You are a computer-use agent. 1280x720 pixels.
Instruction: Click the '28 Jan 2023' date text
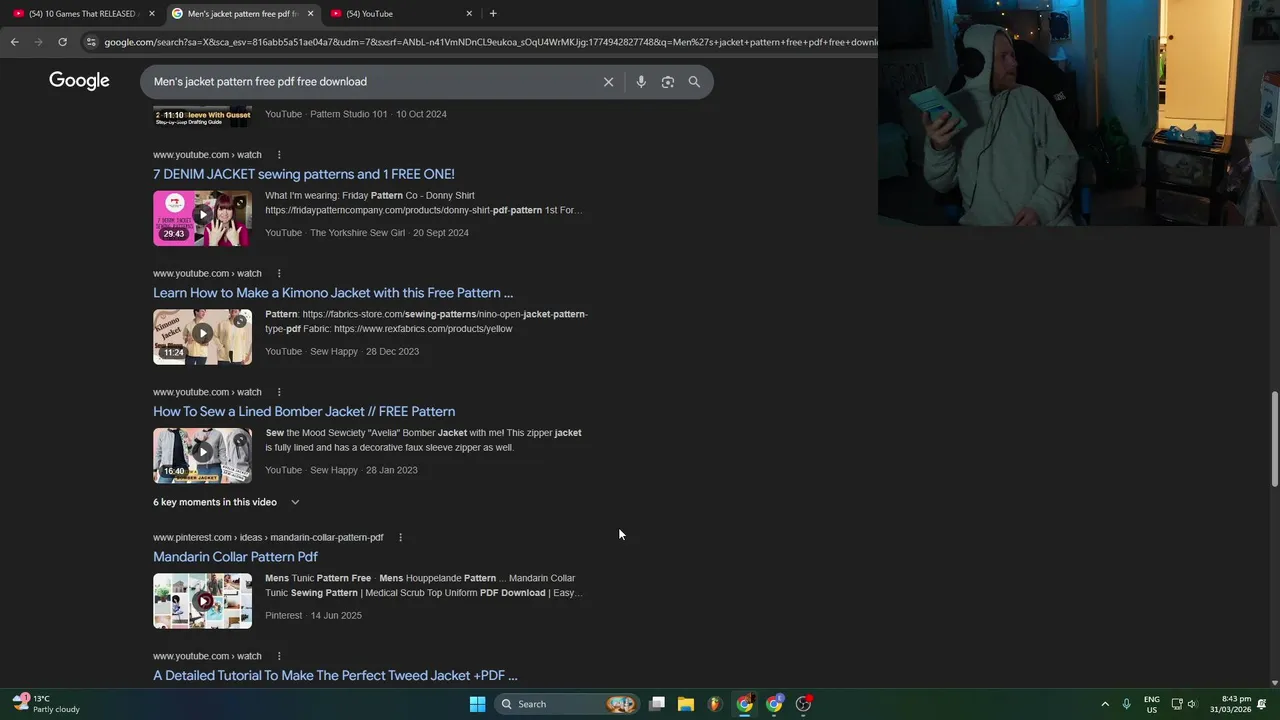point(392,470)
